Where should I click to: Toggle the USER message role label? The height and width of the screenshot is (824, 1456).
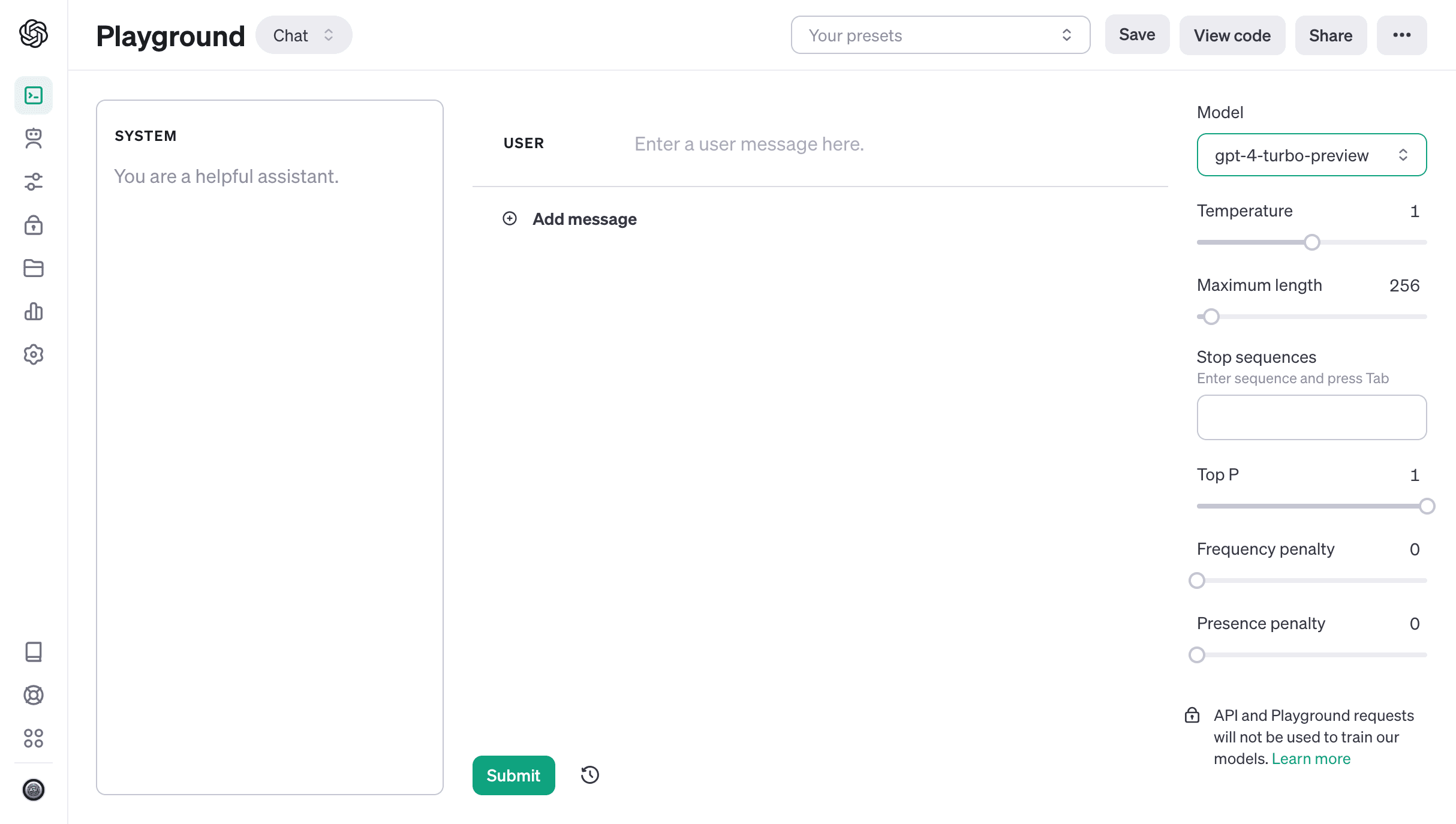524,143
